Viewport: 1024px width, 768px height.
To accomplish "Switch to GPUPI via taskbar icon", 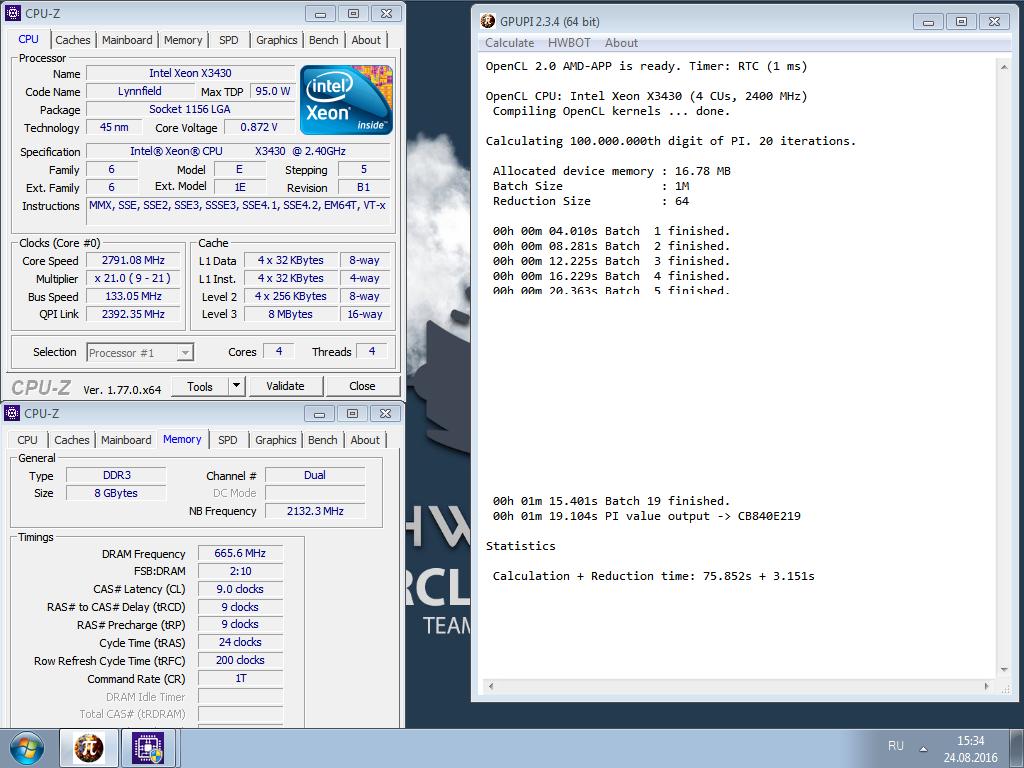I will tap(89, 748).
